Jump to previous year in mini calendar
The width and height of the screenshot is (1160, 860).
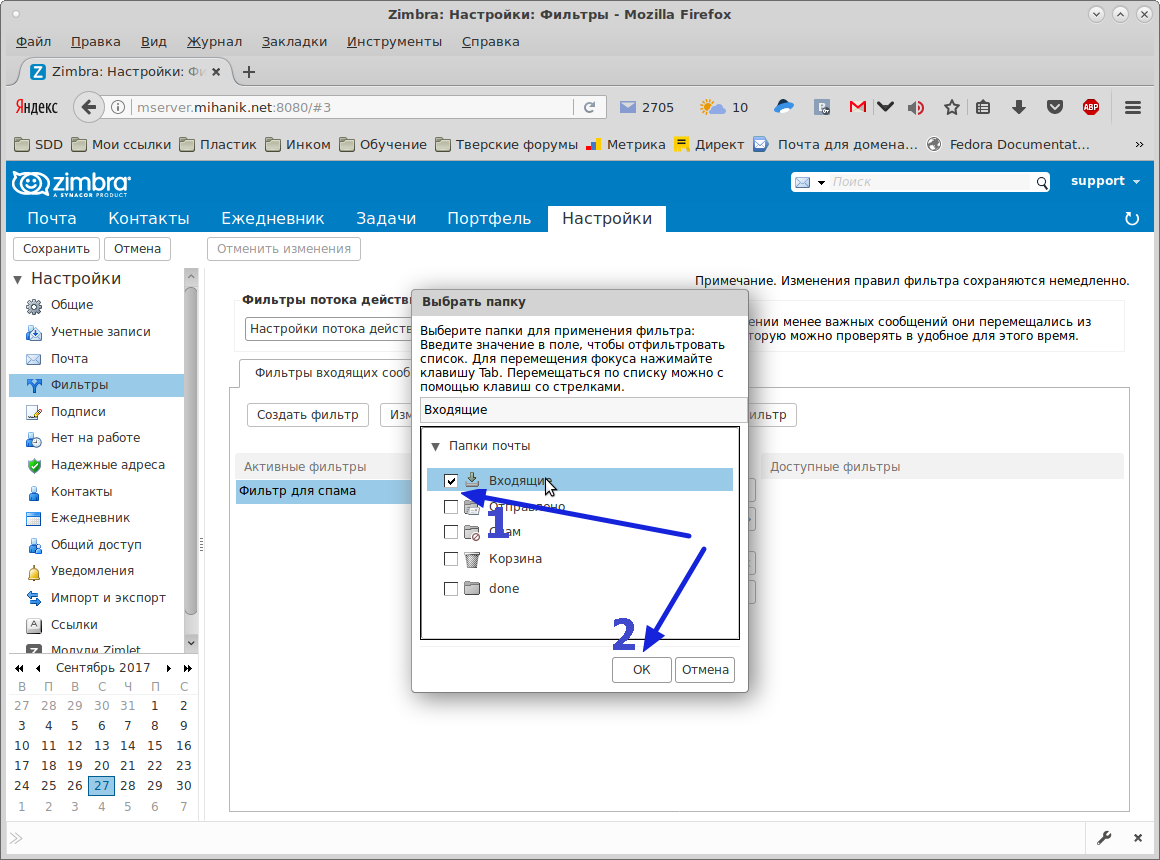(19, 668)
